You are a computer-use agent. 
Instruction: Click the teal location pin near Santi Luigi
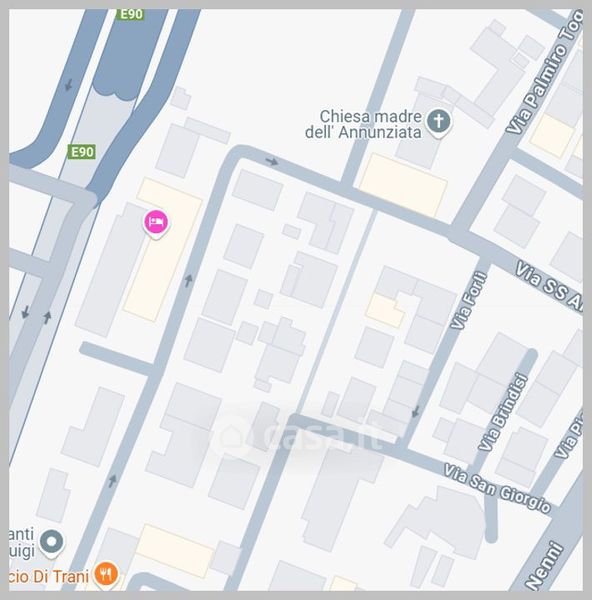click(52, 543)
